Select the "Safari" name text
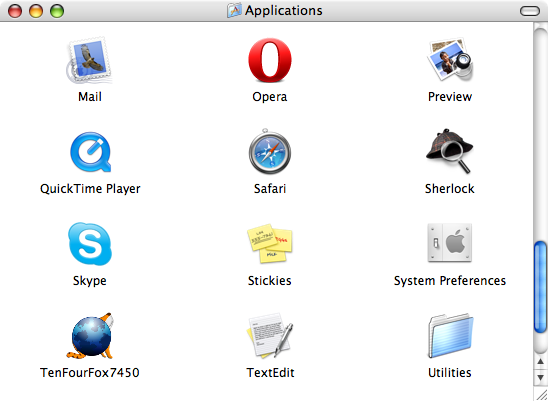This screenshot has width=548, height=401. tap(270, 189)
